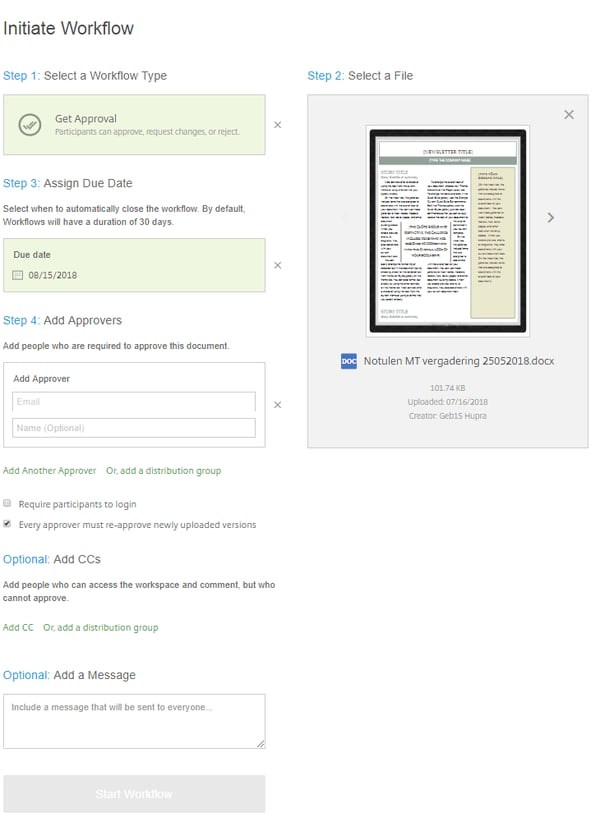
Task: Click the Uploaded: 07/16/2018 text
Action: click(x=447, y=402)
